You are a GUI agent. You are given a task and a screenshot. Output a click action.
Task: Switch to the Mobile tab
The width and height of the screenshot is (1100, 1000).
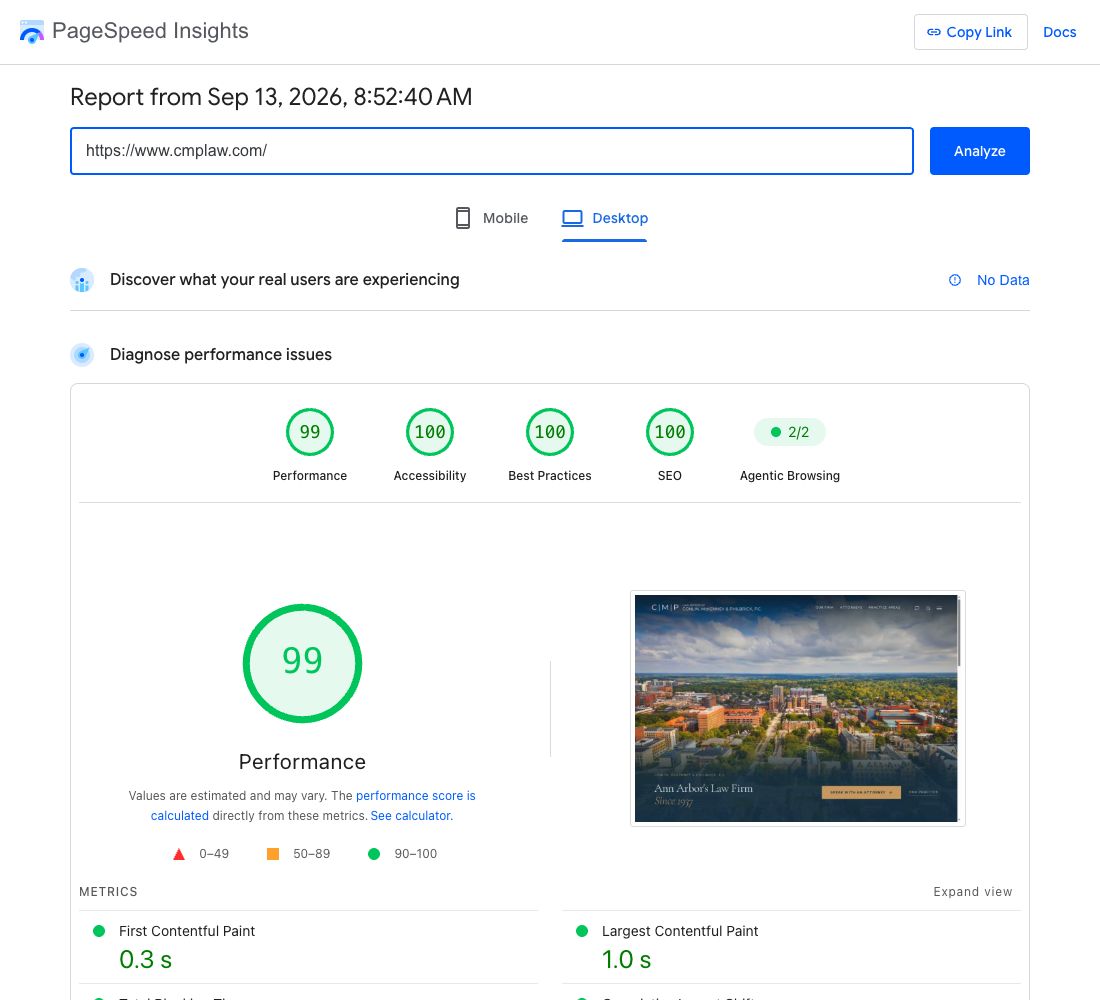click(x=492, y=218)
